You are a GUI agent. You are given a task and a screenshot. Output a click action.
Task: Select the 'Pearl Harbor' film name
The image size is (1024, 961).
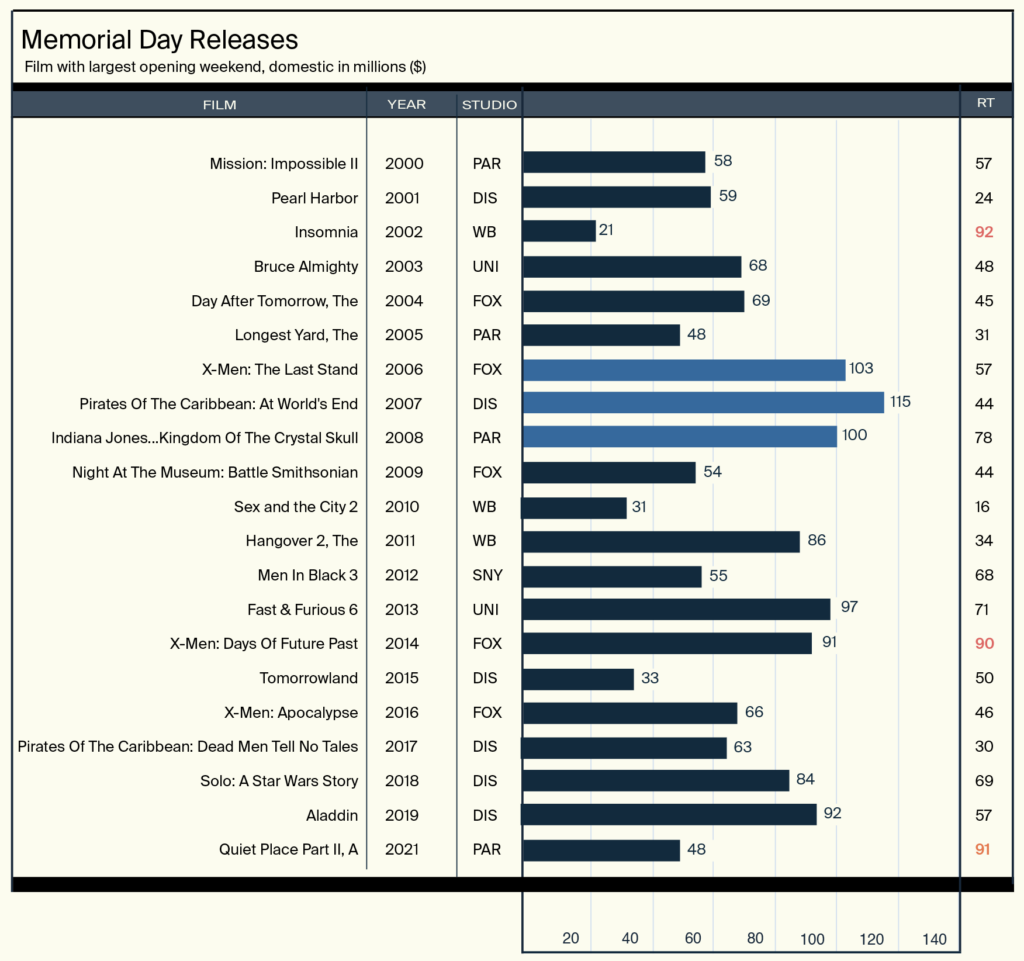(315, 198)
